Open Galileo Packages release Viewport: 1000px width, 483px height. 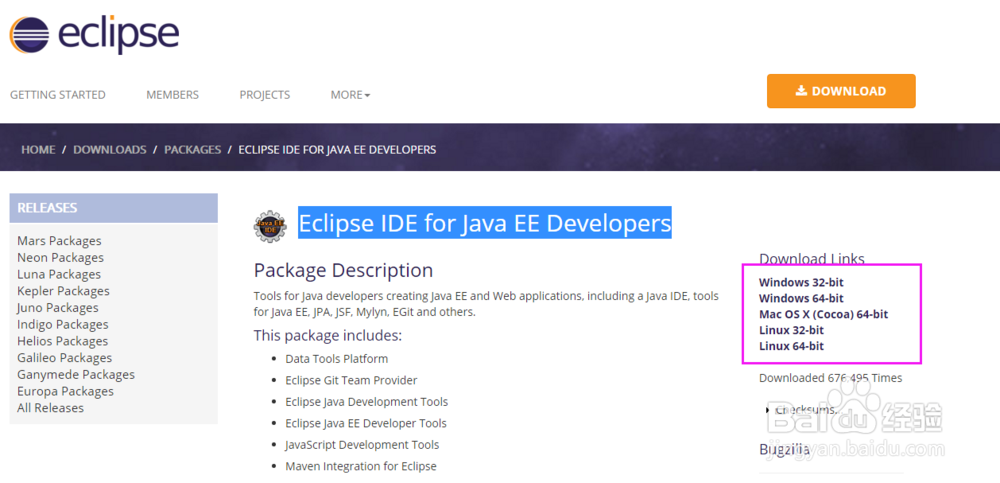pos(64,357)
